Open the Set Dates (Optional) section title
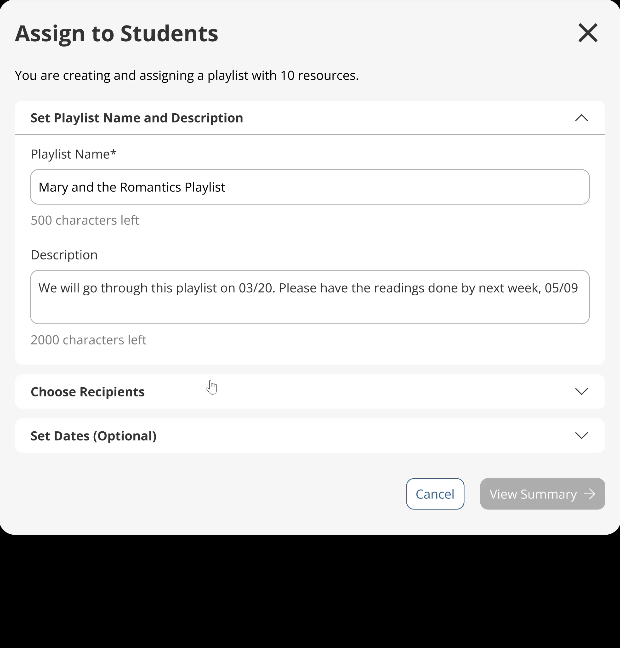620x648 pixels. click(x=93, y=436)
